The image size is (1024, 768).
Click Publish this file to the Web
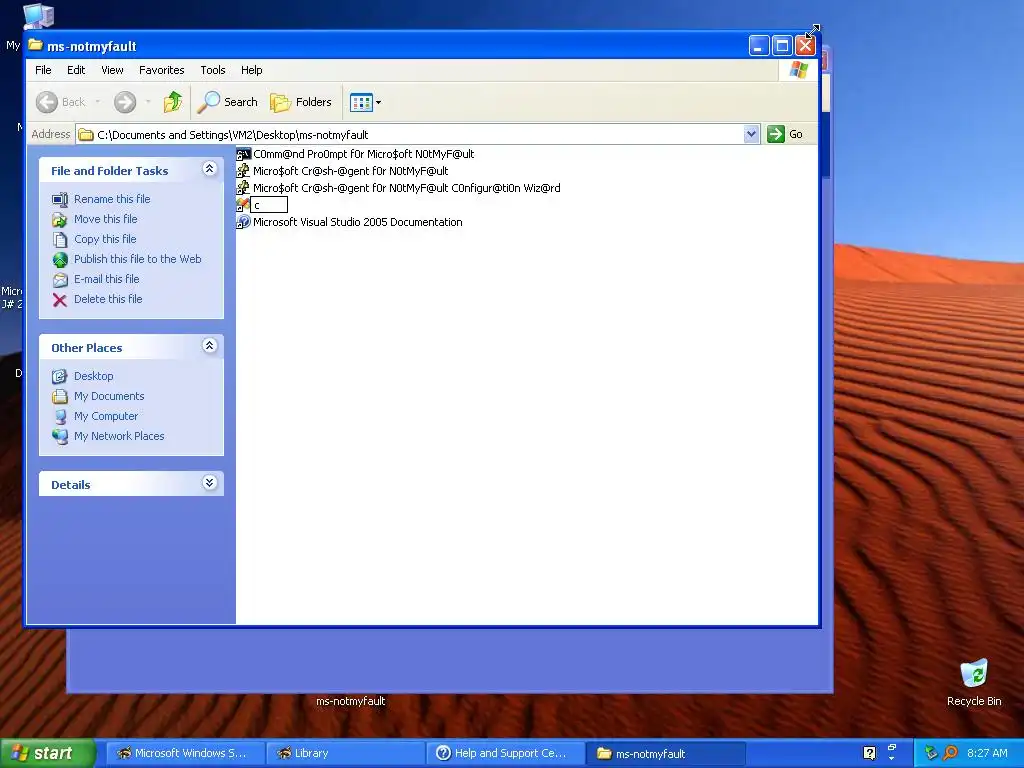point(137,259)
